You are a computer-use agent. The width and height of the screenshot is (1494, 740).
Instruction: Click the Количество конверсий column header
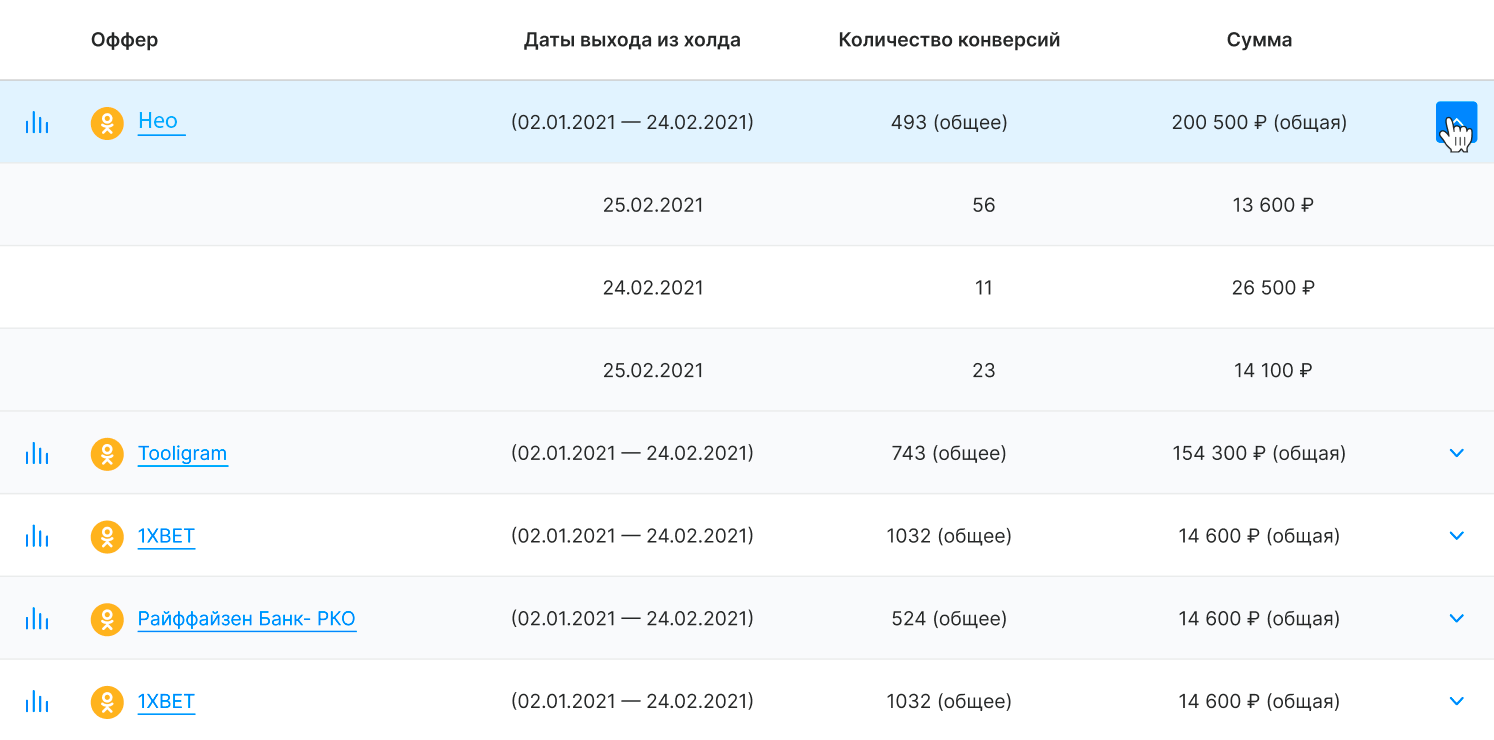[949, 40]
